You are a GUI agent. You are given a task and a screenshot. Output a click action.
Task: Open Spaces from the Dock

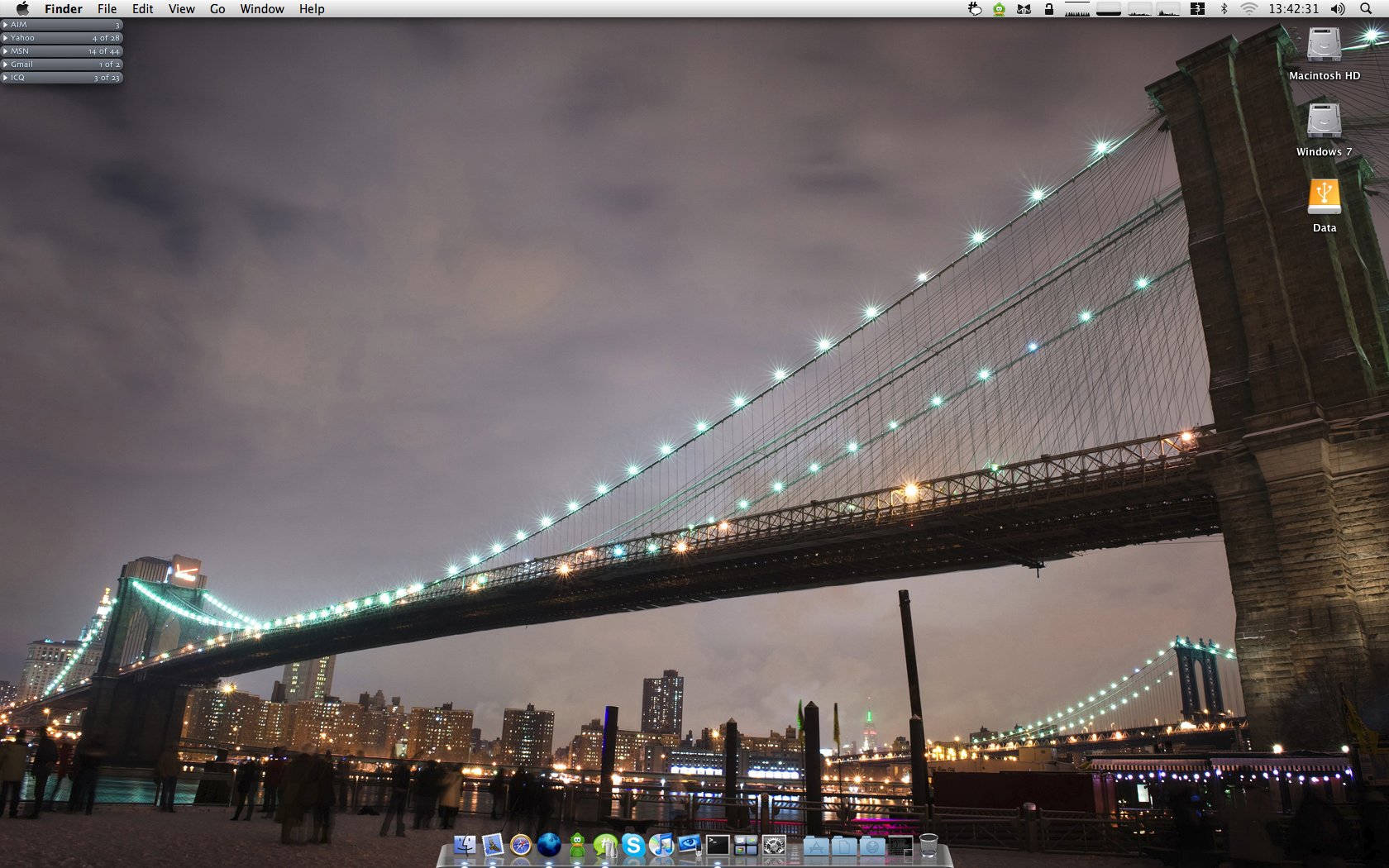[746, 845]
